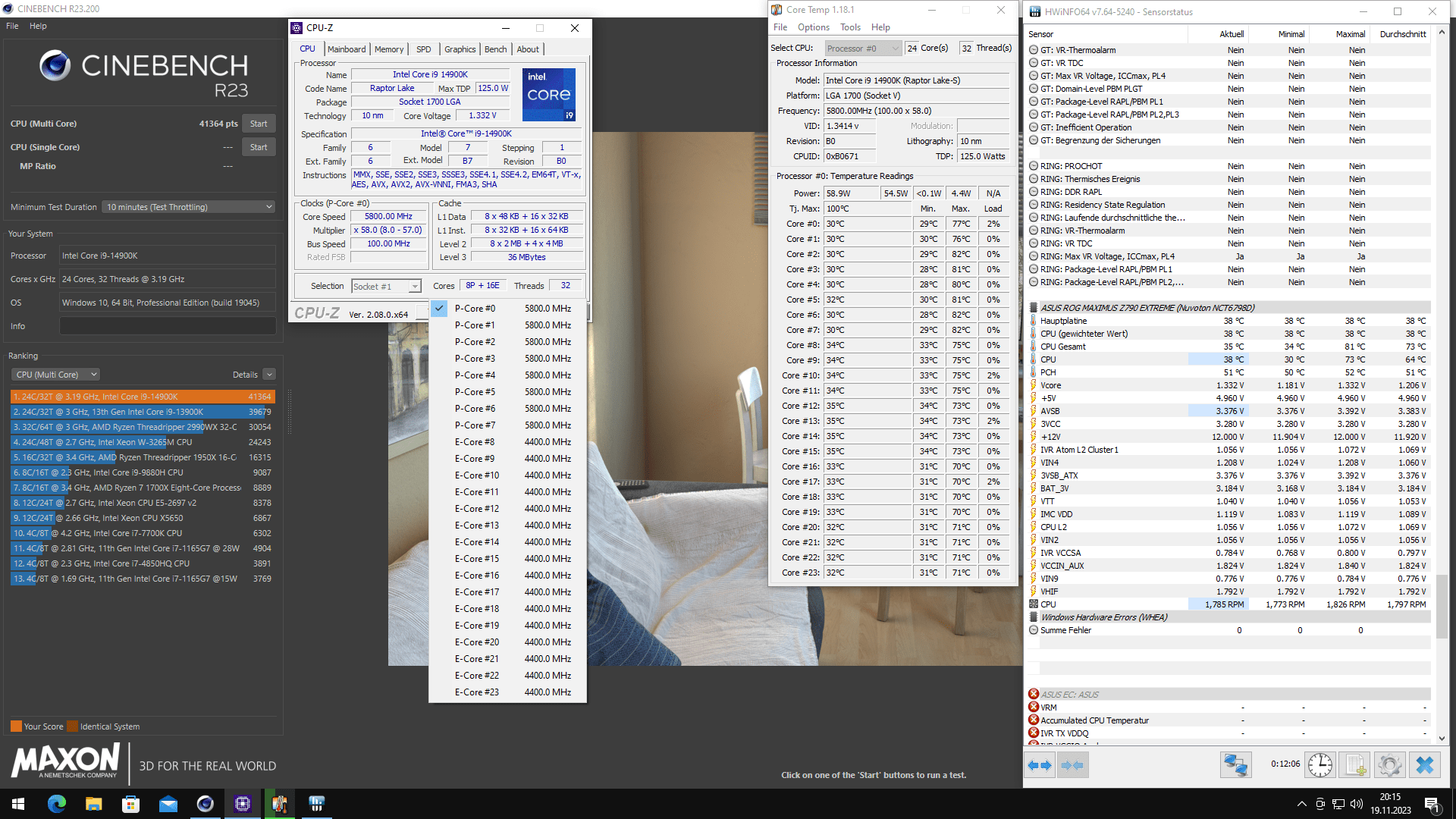The image size is (1456, 819).
Task: Open Minimum Test Duration dropdown
Action: click(189, 207)
